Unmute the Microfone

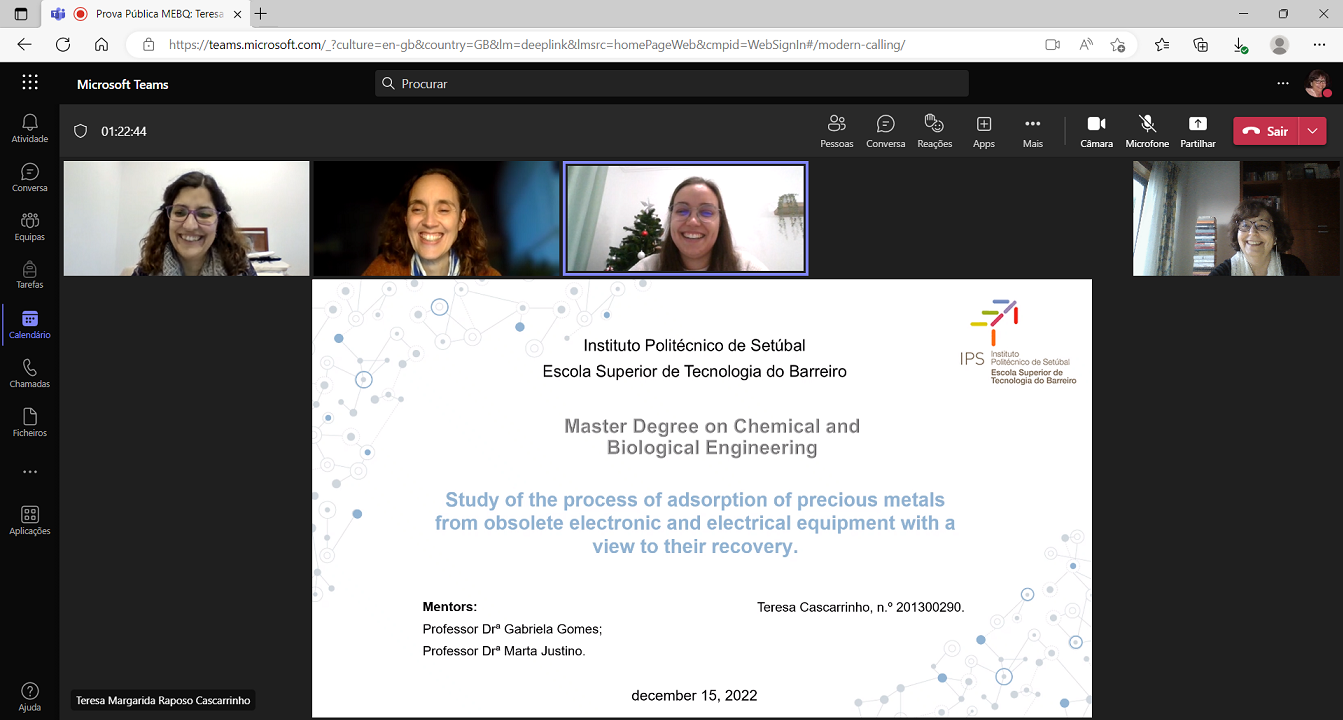click(1147, 131)
